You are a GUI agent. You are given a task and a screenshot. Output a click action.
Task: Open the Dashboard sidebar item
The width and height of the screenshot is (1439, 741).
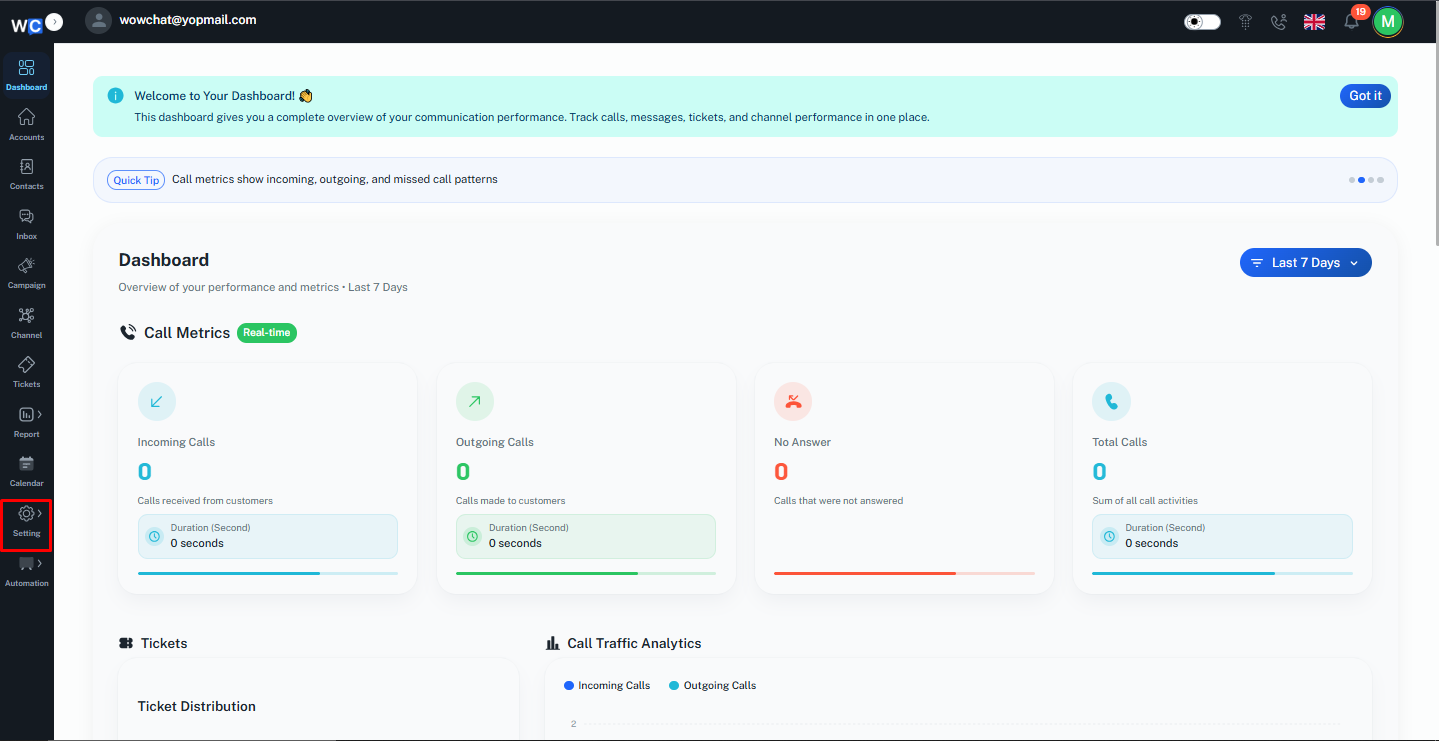[26, 75]
